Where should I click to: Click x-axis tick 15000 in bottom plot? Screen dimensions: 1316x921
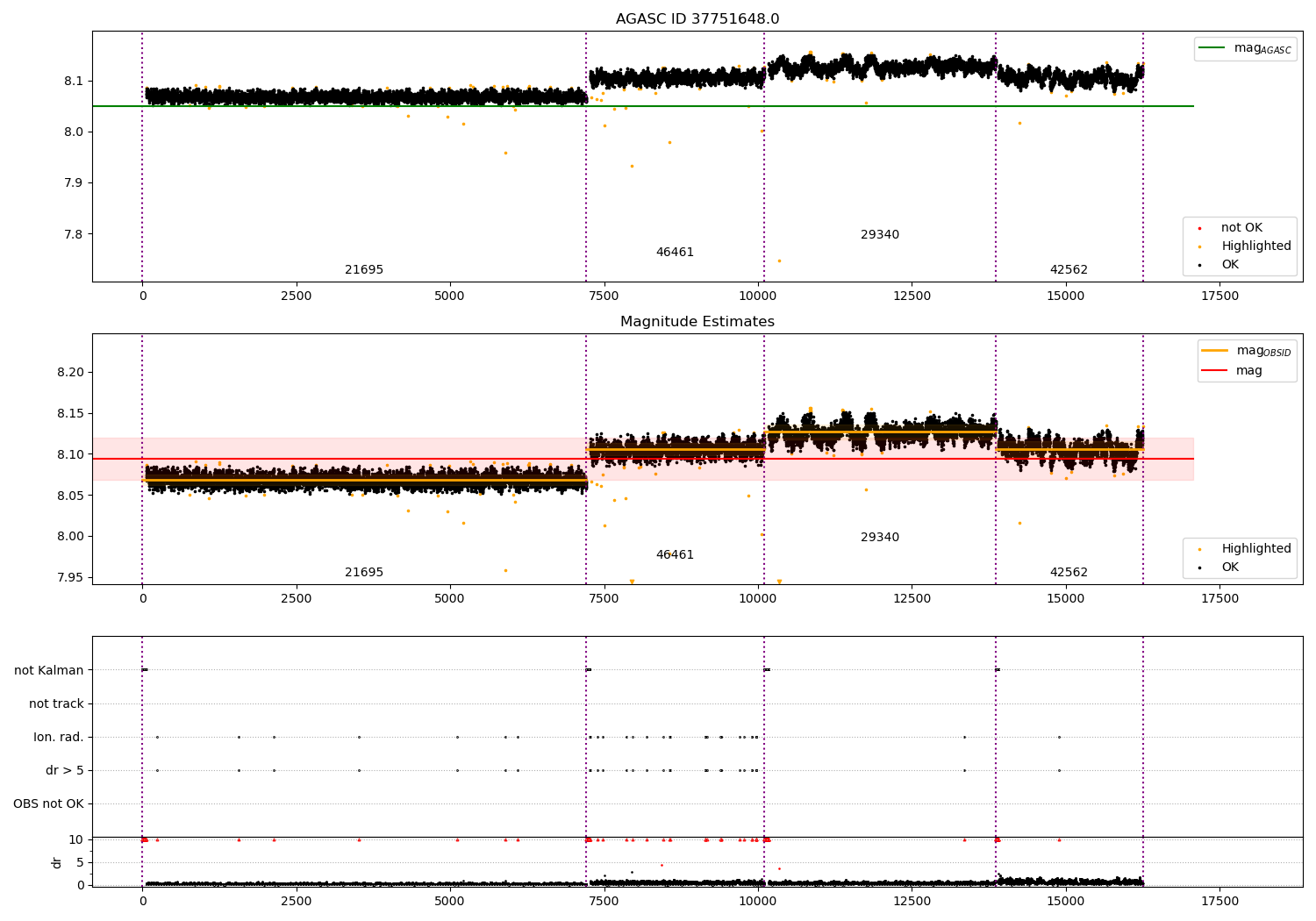[x=1066, y=902]
